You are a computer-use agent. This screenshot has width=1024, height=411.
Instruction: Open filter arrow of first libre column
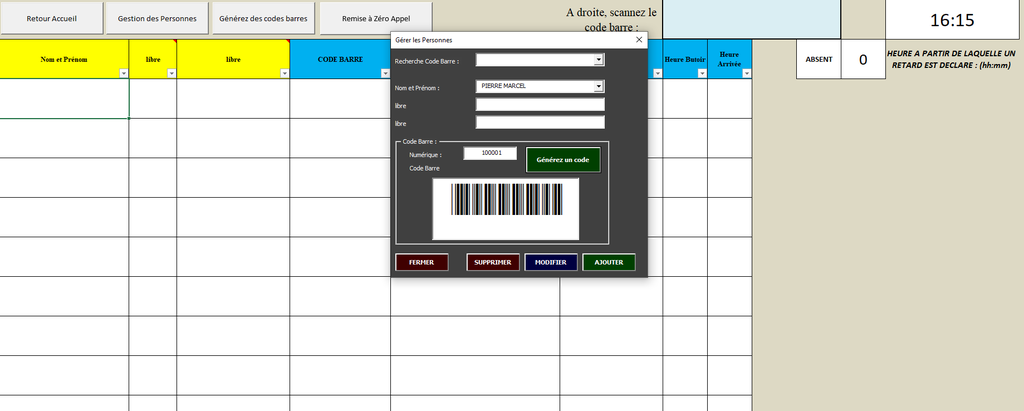click(171, 74)
